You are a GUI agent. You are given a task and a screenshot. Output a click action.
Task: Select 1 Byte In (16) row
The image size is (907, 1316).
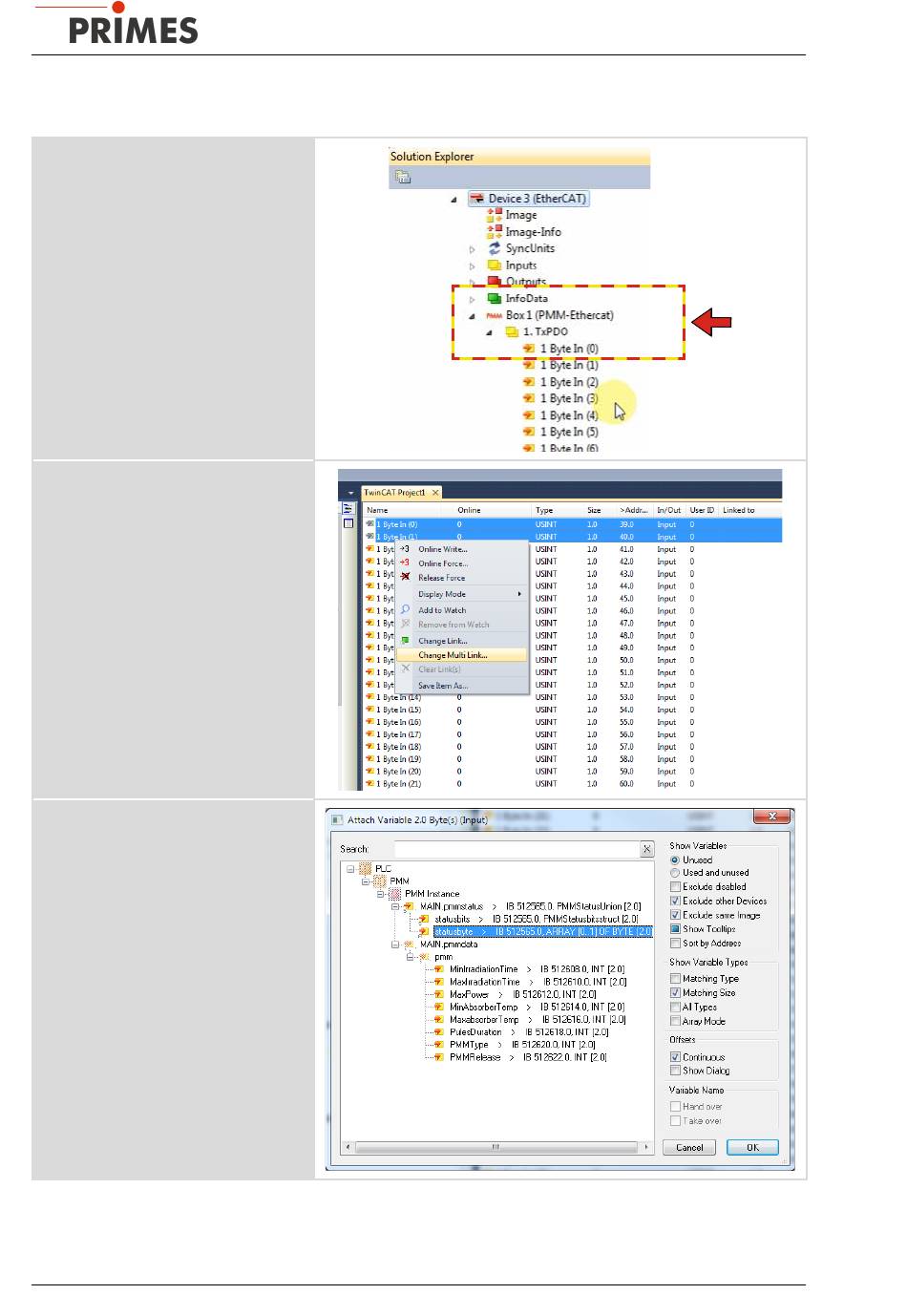pyautogui.click(x=573, y=722)
